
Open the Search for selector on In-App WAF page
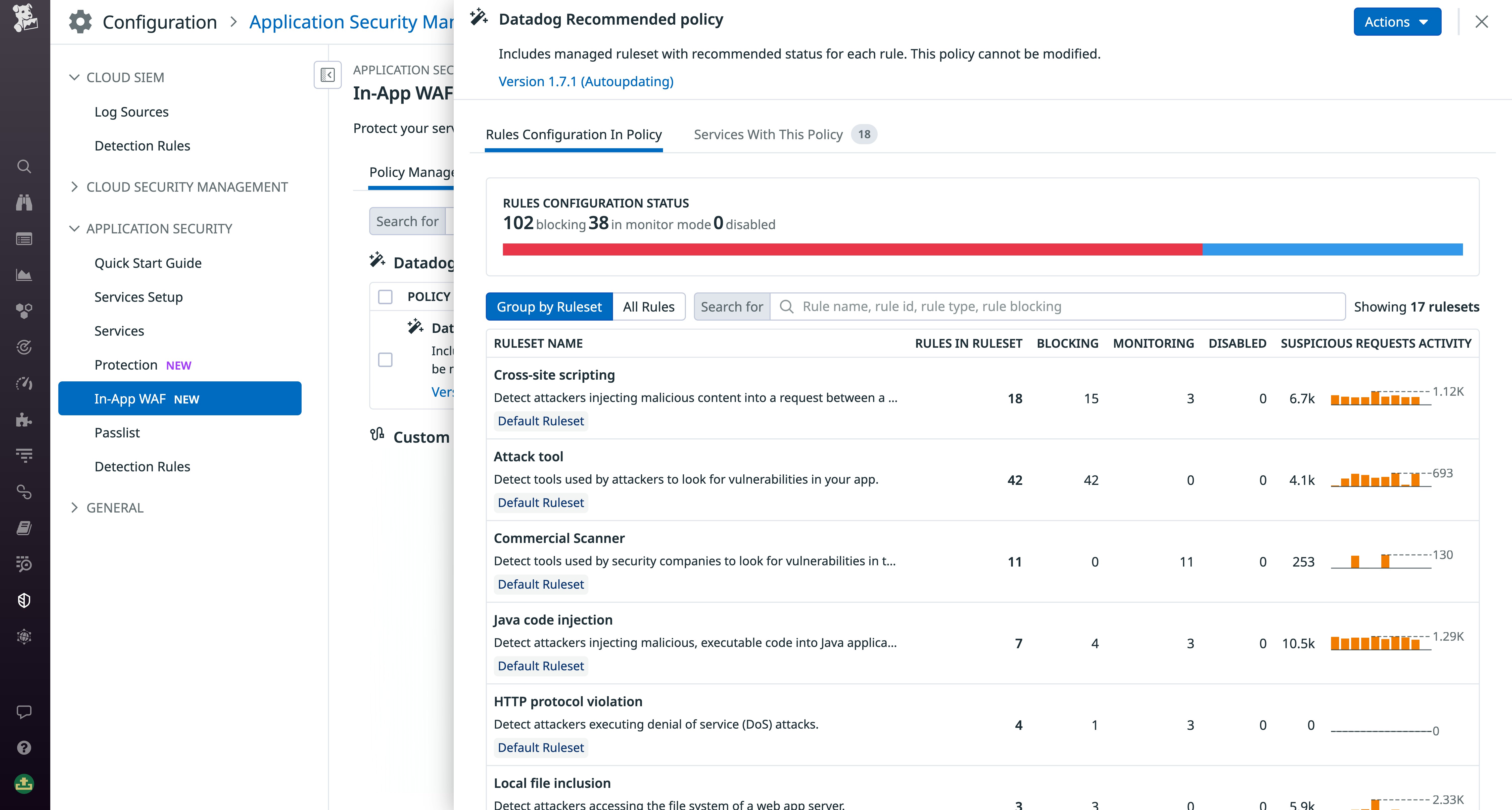(407, 221)
